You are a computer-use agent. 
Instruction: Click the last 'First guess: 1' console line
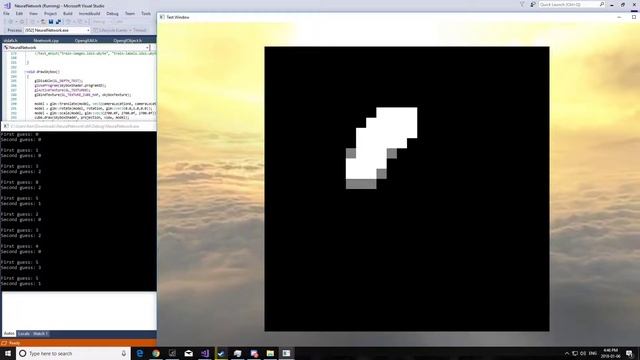click(20, 278)
